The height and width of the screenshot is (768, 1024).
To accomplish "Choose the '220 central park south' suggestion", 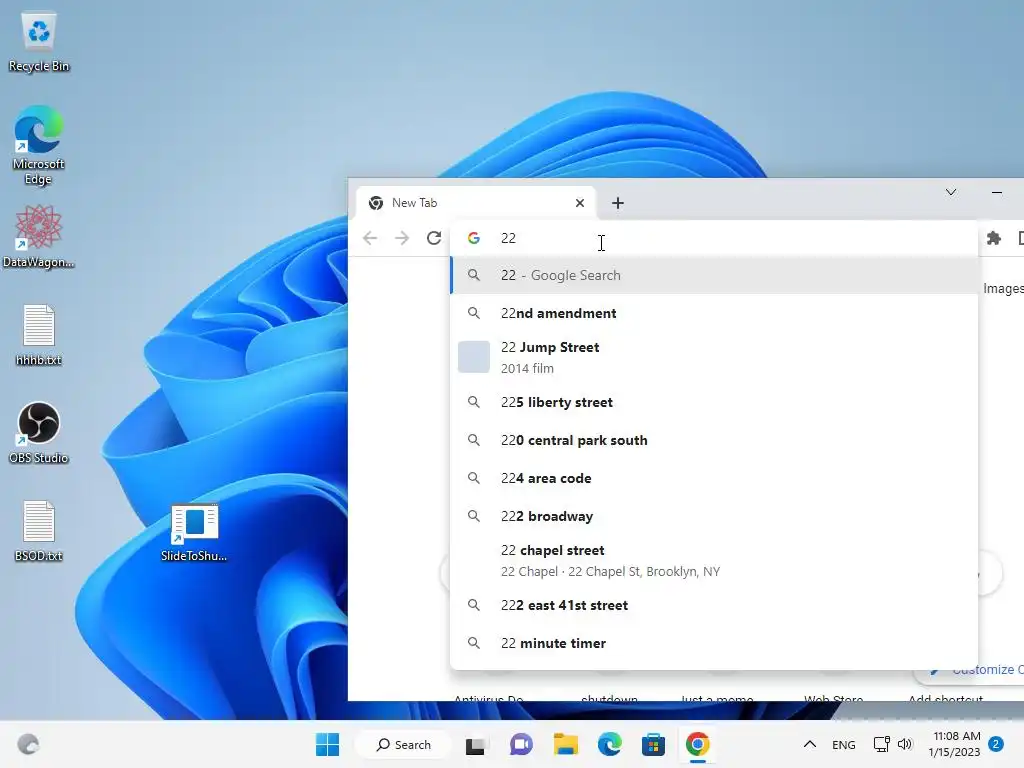I will pyautogui.click(x=714, y=440).
